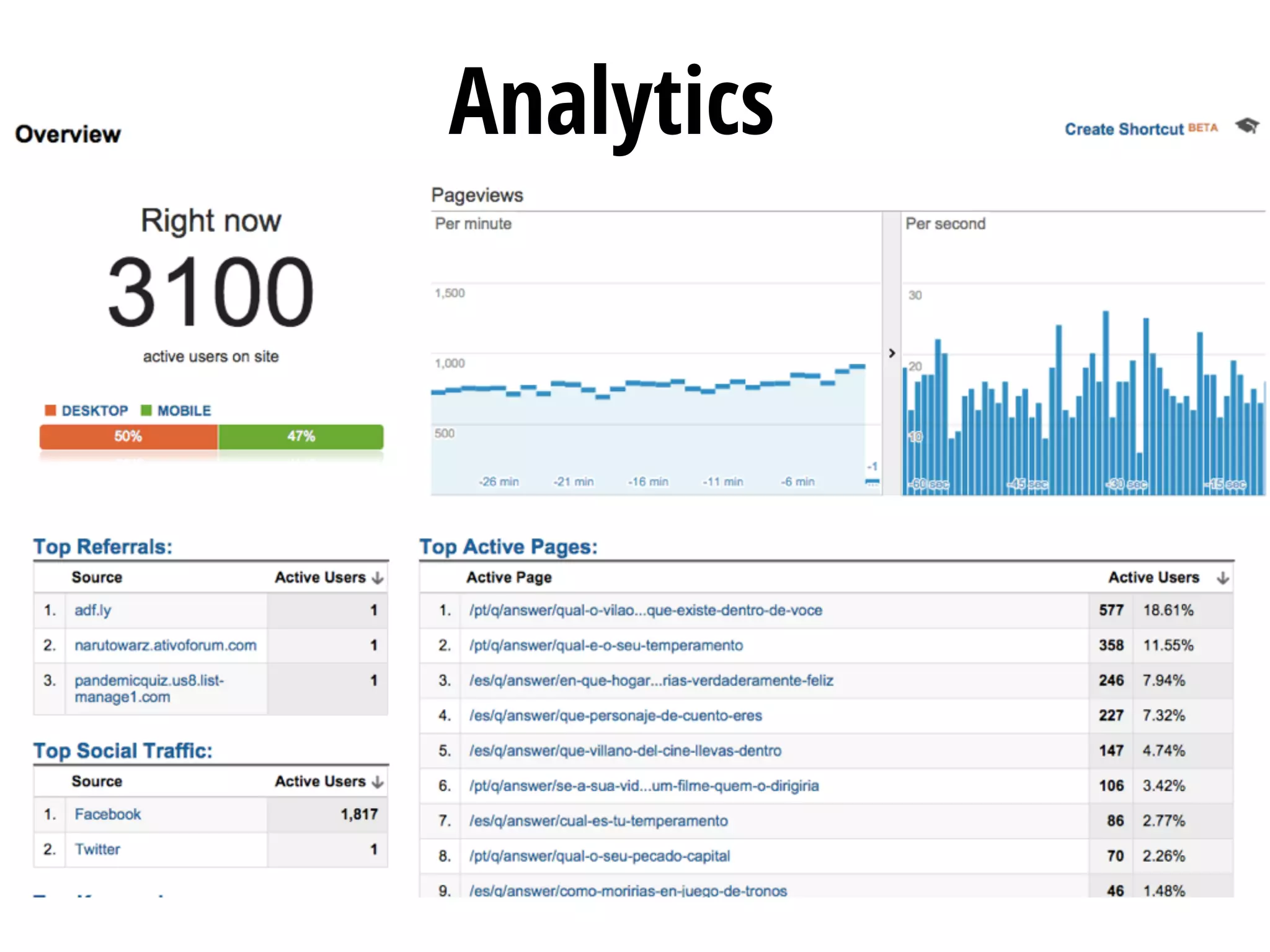Screen dimensions: 1270x952
Task: Open the adf.ly referral source
Action: pyautogui.click(x=92, y=610)
